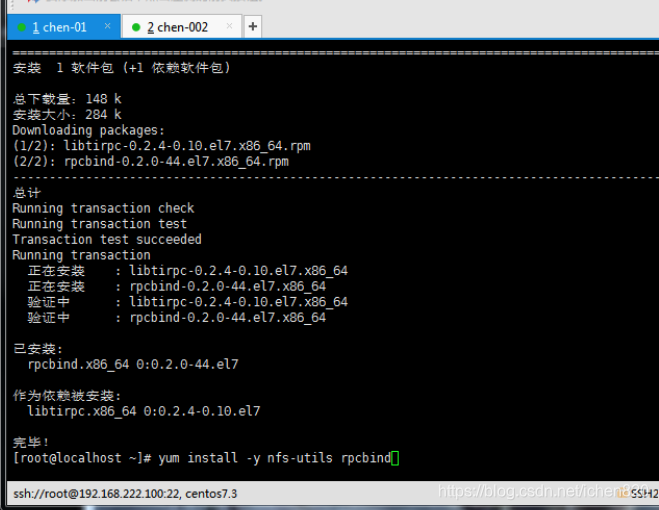
Task: Click the 'Running transaction check' line
Action: point(103,208)
